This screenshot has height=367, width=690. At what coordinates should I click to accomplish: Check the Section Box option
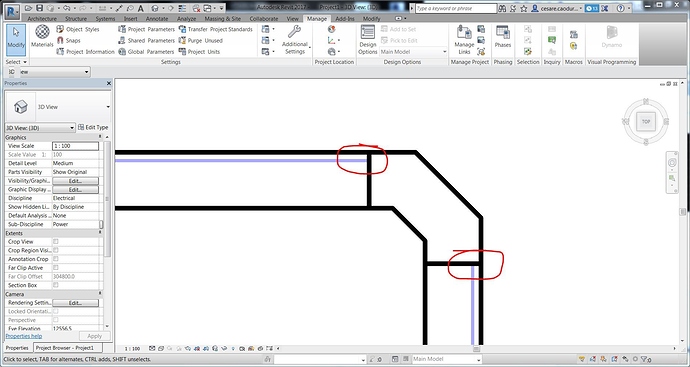click(x=56, y=285)
